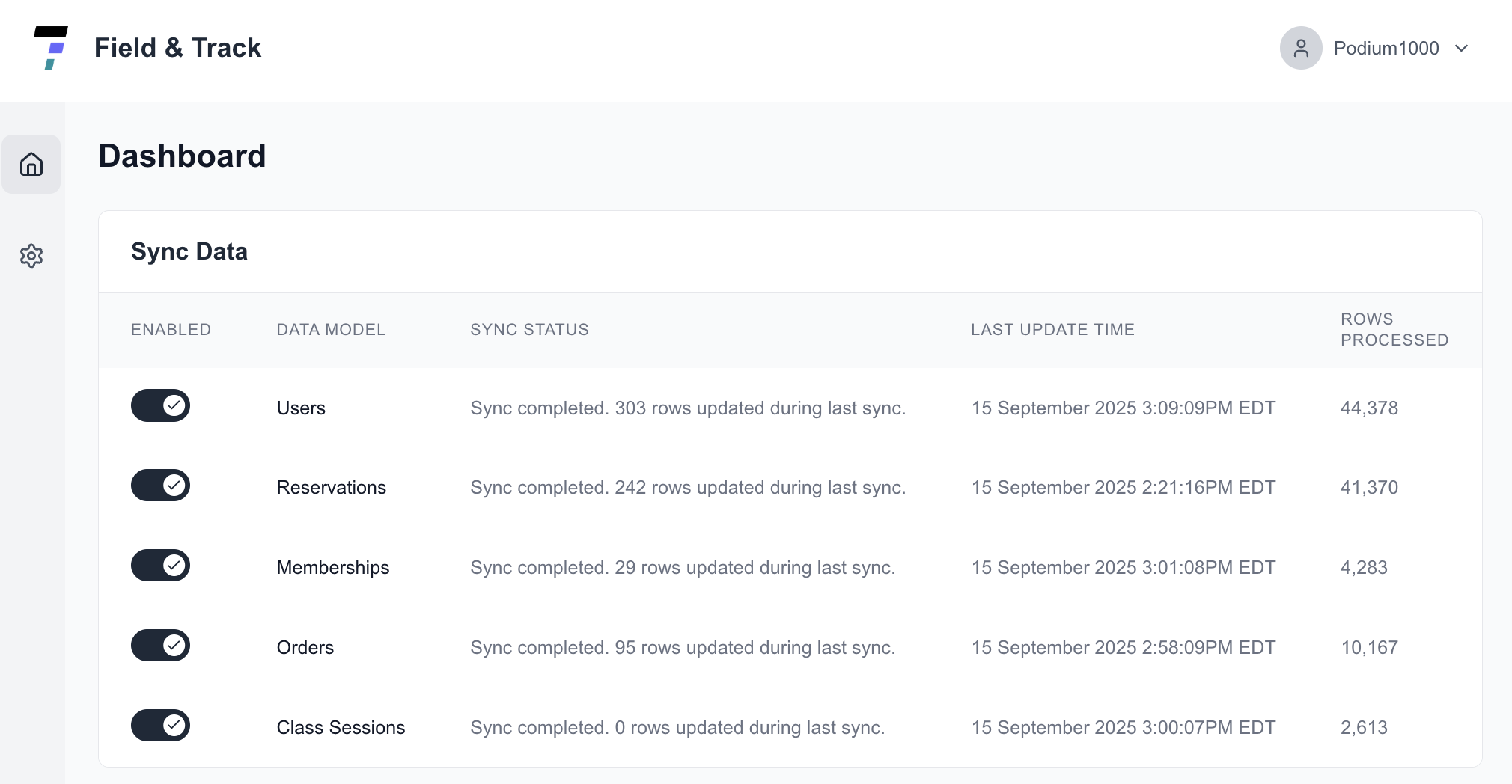Click the user avatar icon
The height and width of the screenshot is (784, 1512).
(x=1300, y=48)
